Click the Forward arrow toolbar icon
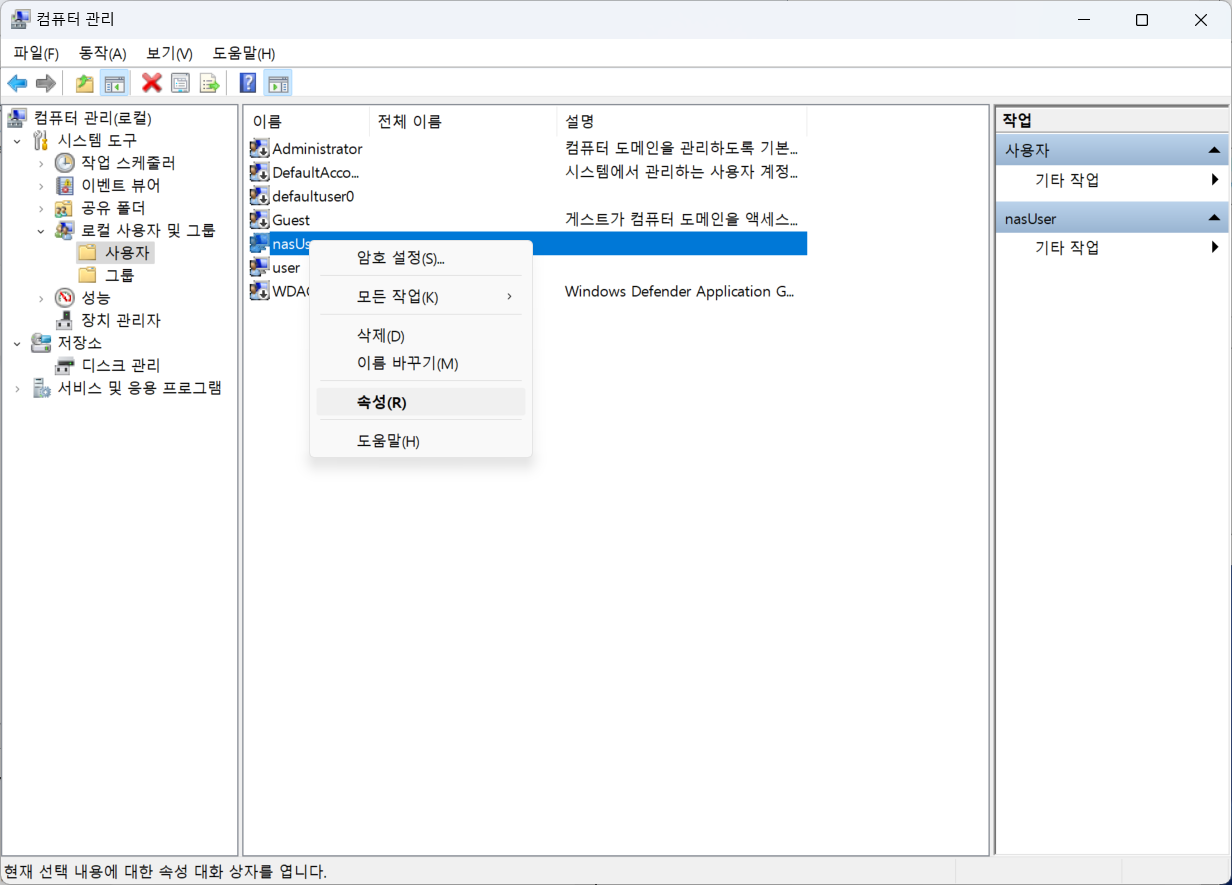 [x=45, y=83]
